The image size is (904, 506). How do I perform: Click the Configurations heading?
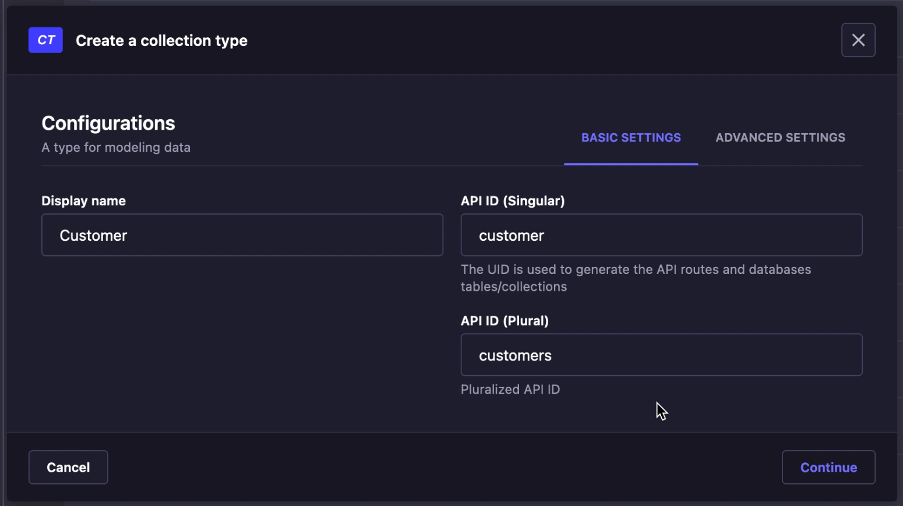(108, 123)
